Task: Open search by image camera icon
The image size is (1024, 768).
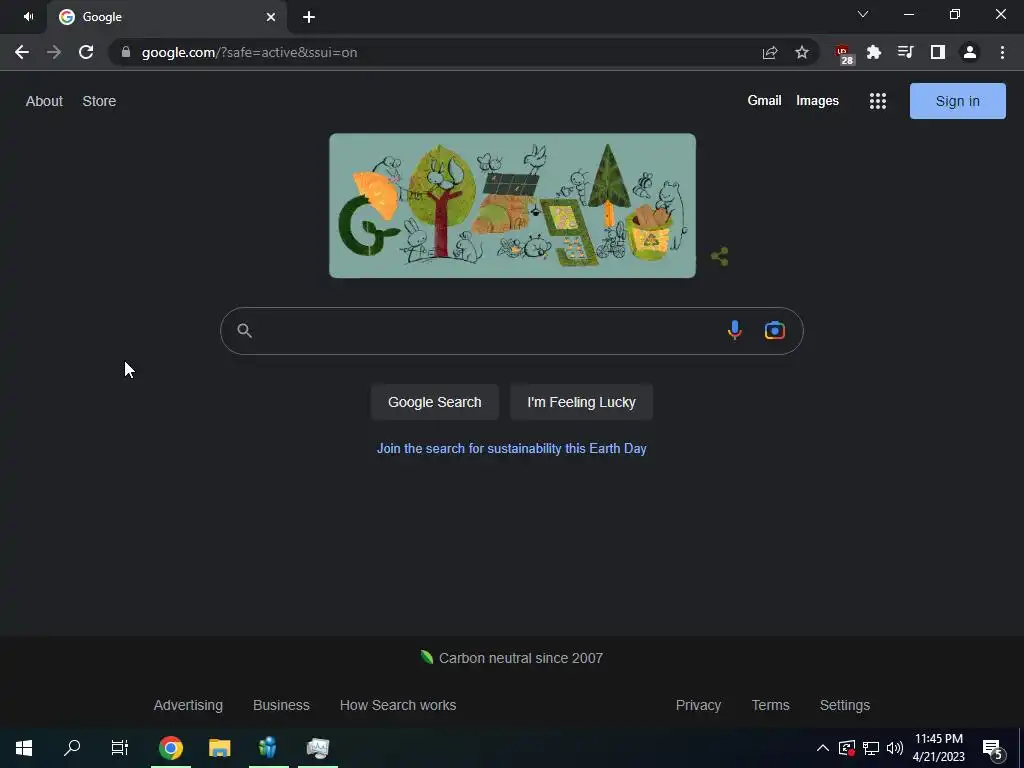Action: pyautogui.click(x=775, y=330)
